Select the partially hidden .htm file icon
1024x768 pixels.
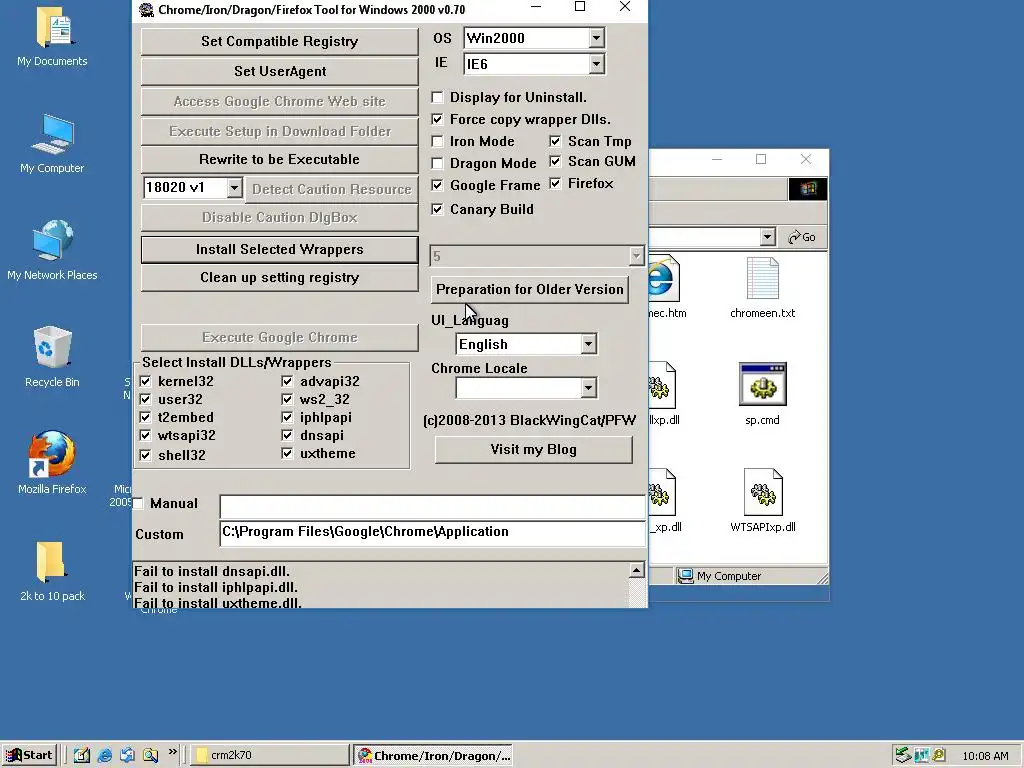(664, 279)
